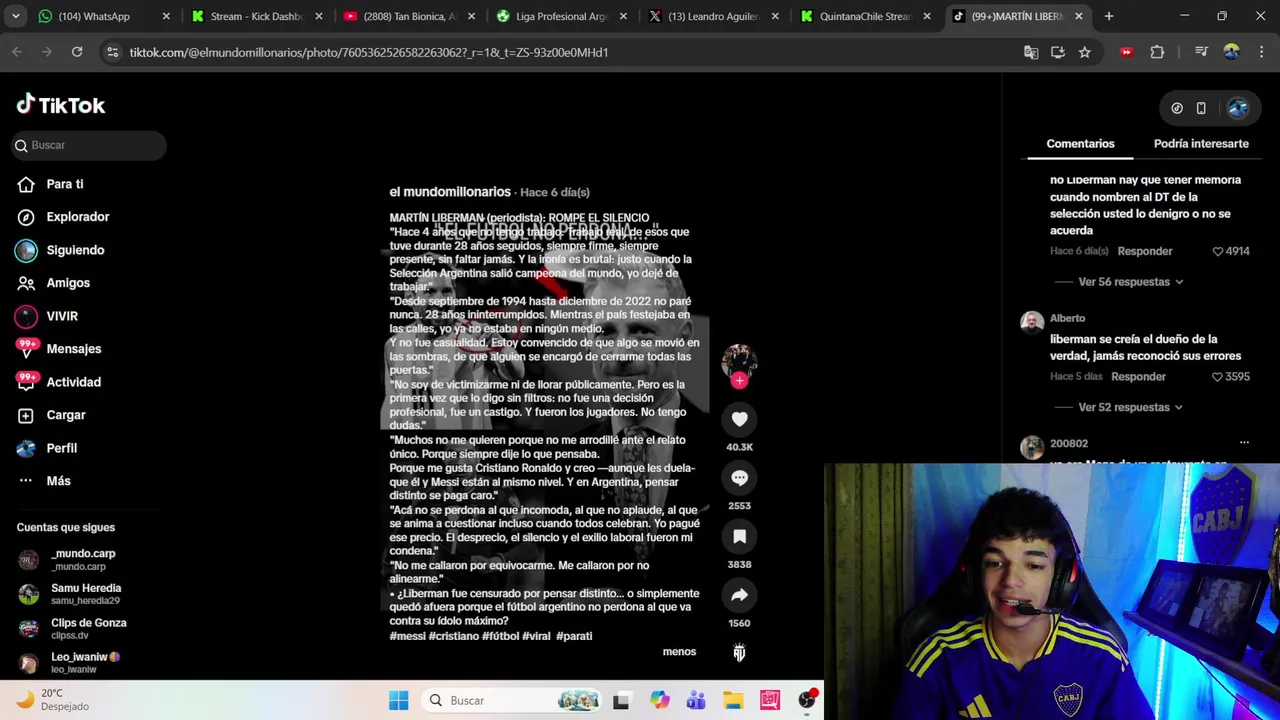Click the TikTok logo
1280x720 pixels.
point(61,105)
